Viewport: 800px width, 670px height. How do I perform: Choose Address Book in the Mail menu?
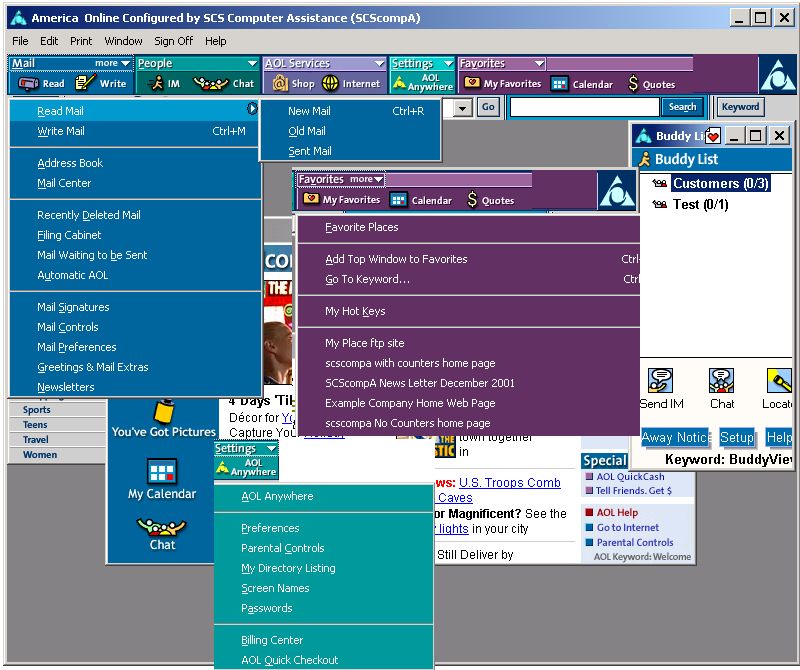70,163
